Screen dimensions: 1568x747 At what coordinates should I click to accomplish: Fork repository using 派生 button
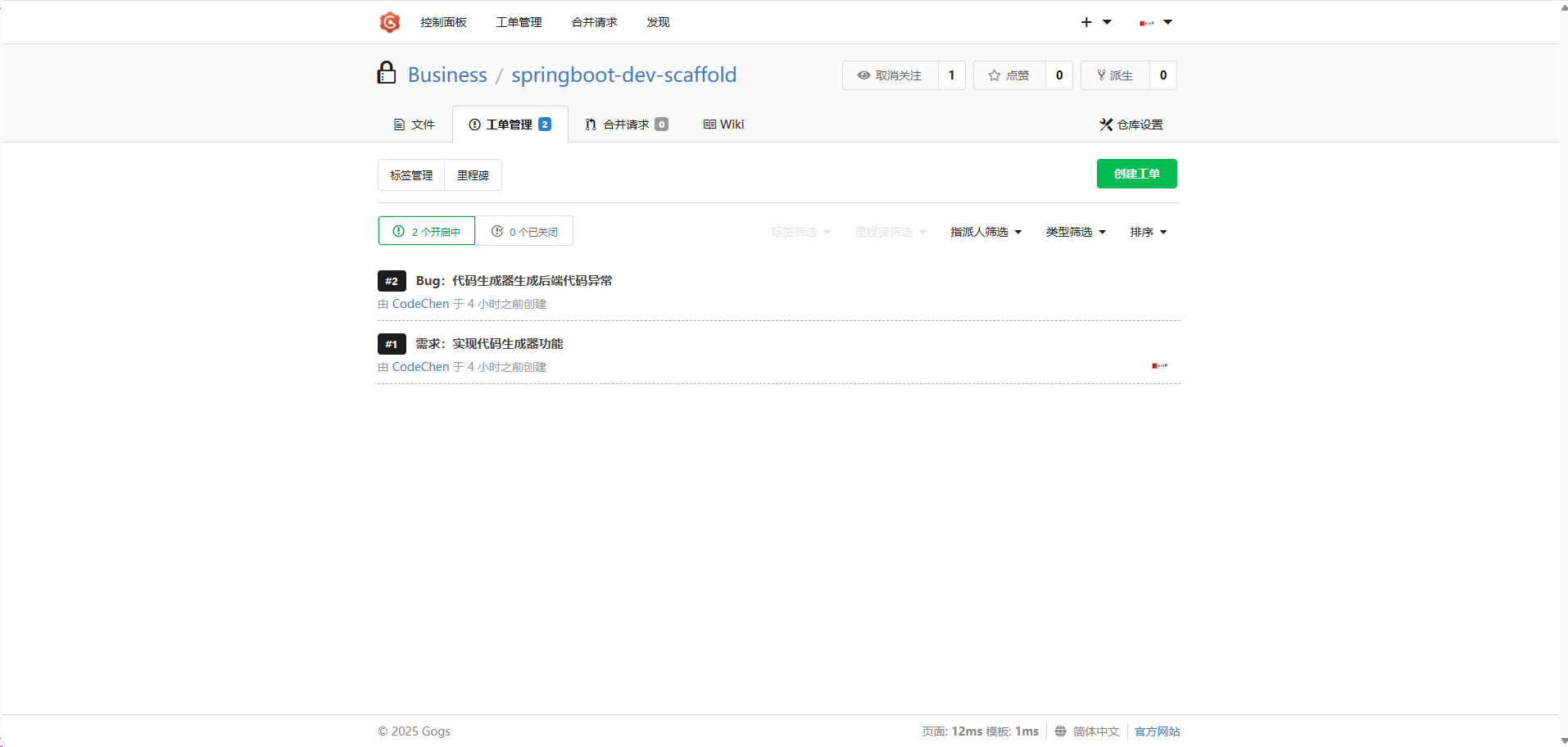pos(1115,75)
